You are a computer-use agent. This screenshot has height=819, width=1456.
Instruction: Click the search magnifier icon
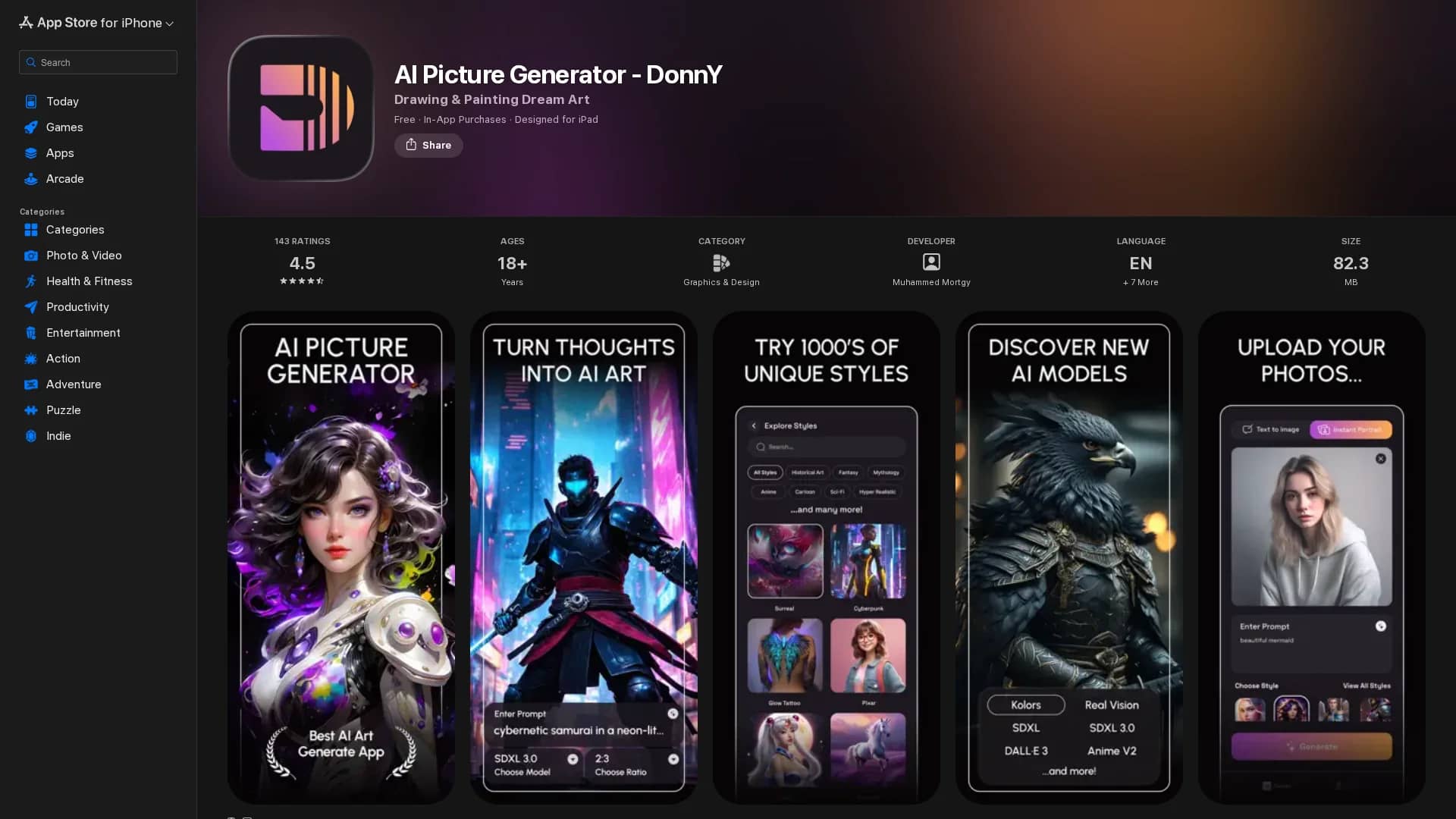click(x=31, y=62)
